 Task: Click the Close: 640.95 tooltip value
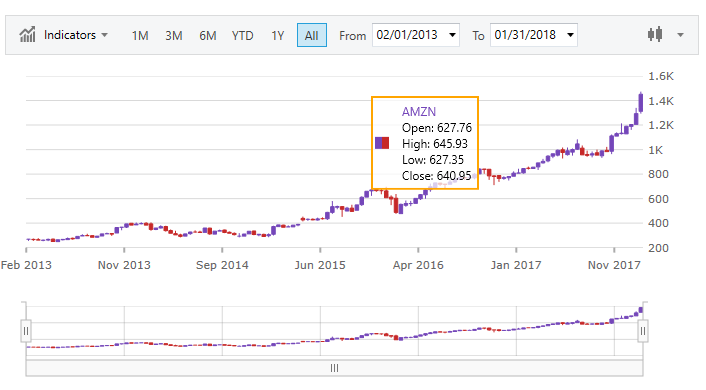[436, 176]
